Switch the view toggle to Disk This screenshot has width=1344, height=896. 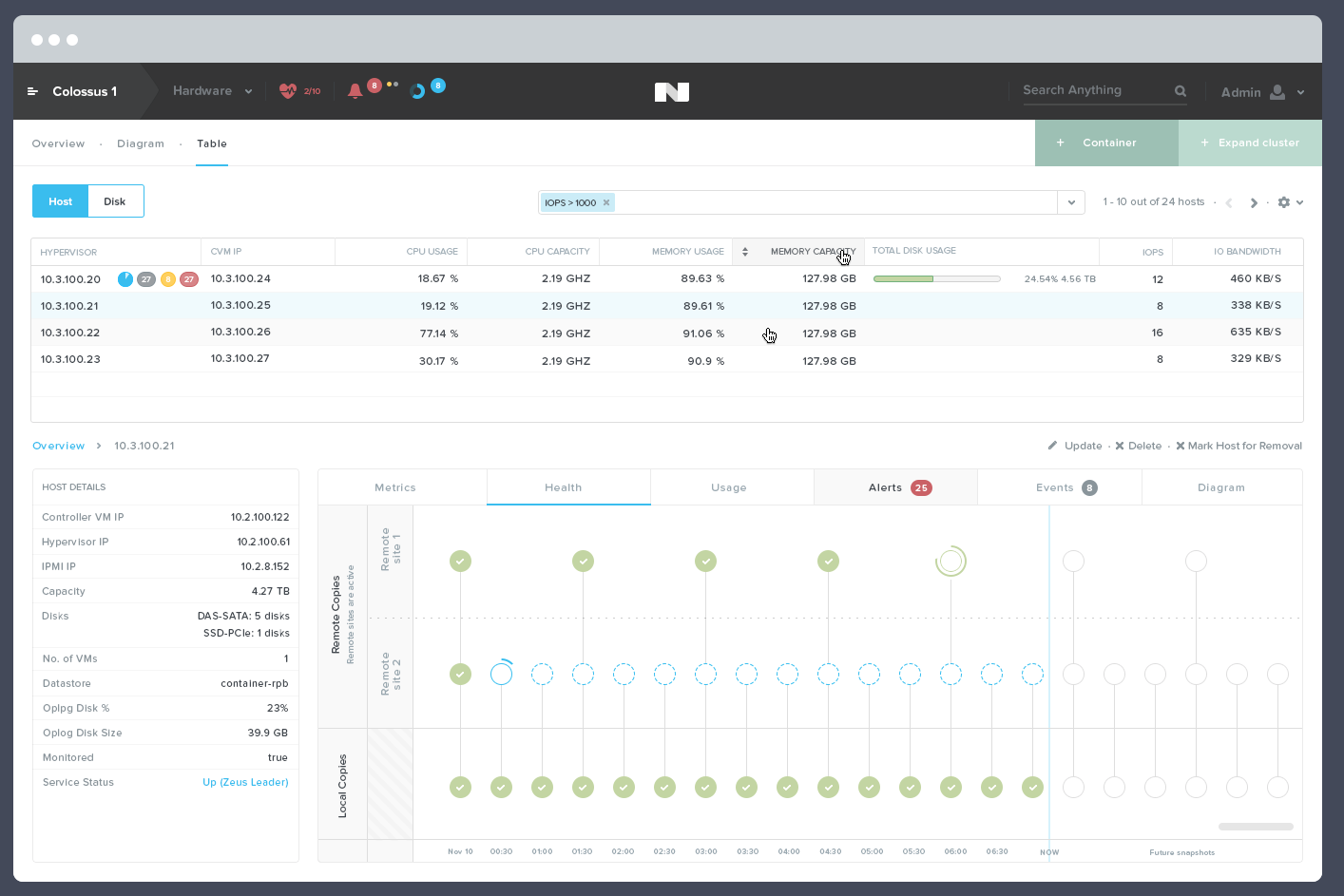click(x=115, y=201)
